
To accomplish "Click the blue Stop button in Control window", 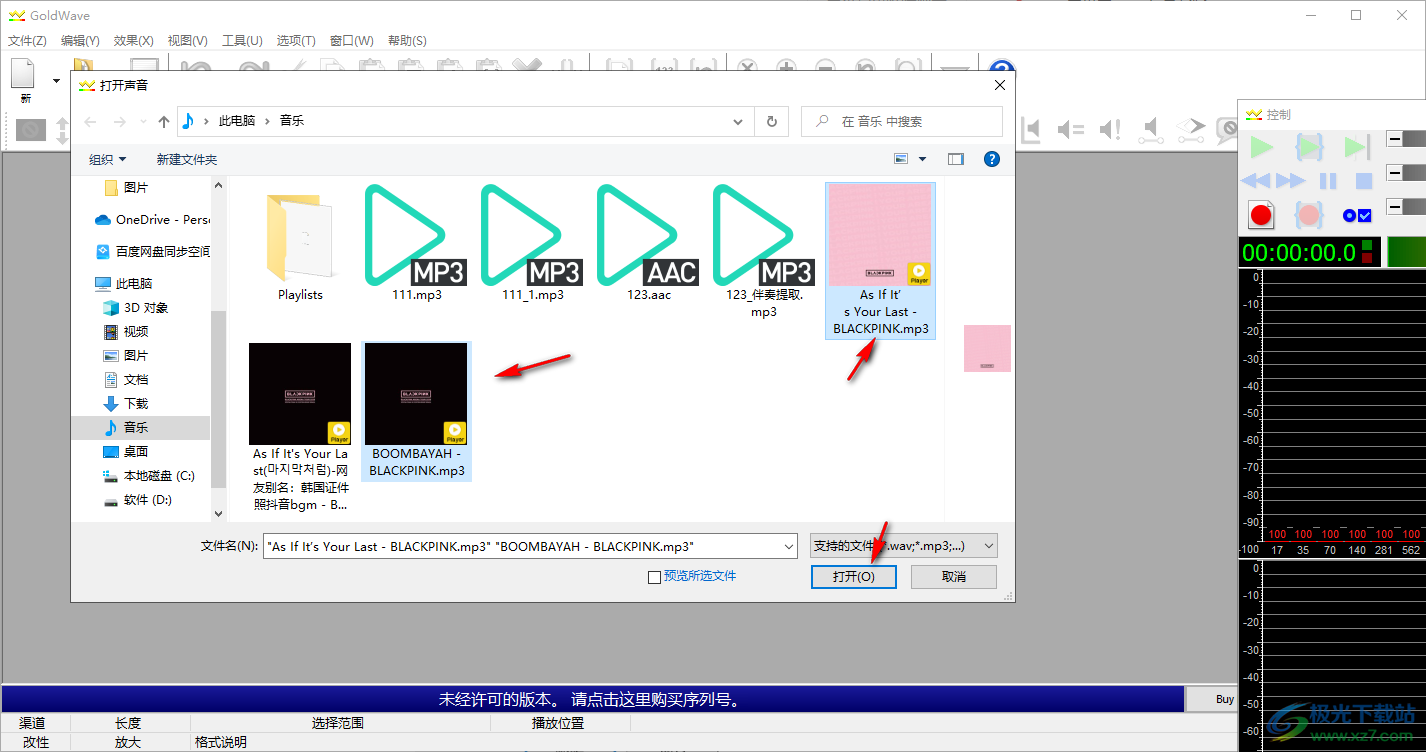I will coord(1363,181).
